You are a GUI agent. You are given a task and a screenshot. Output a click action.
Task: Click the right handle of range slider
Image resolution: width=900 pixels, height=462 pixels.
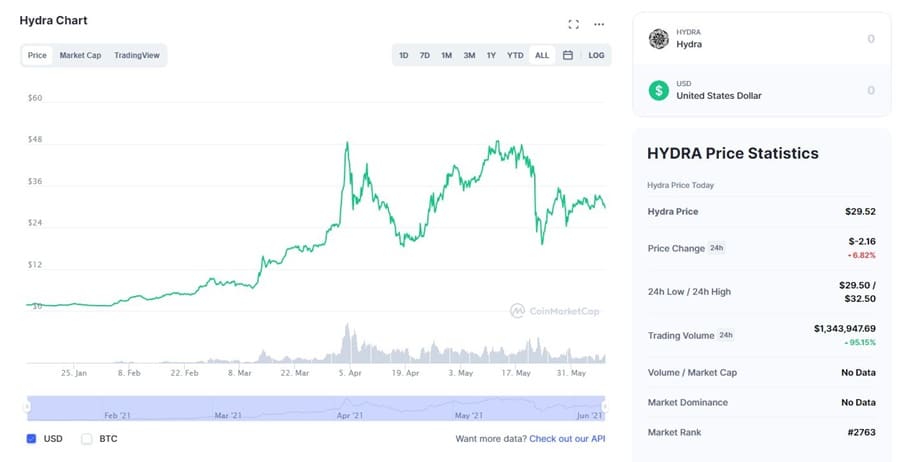pyautogui.click(x=604, y=406)
